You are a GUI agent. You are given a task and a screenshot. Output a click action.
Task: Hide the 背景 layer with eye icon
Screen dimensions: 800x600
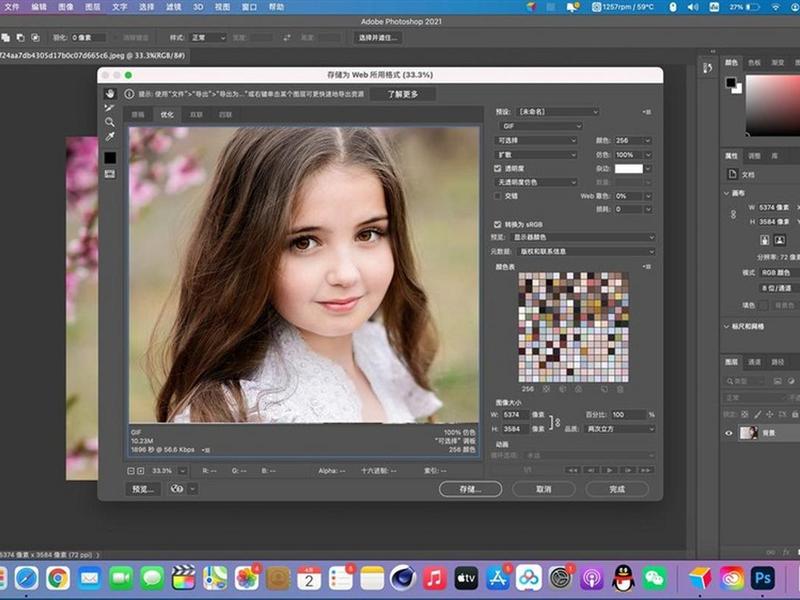click(x=729, y=433)
